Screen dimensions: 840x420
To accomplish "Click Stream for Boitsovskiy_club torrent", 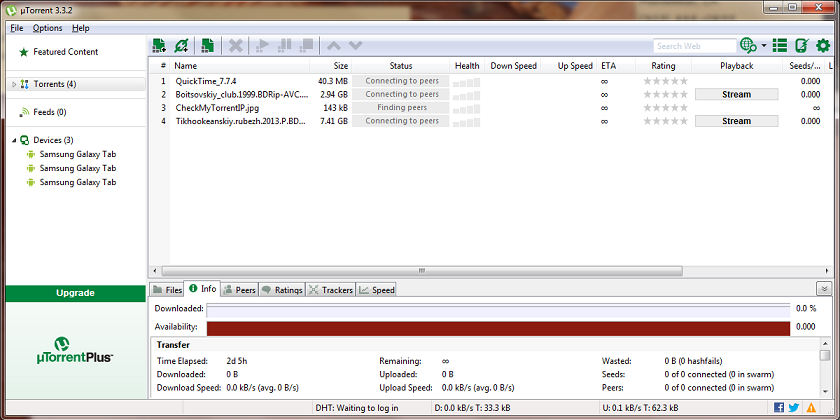I will click(x=736, y=94).
